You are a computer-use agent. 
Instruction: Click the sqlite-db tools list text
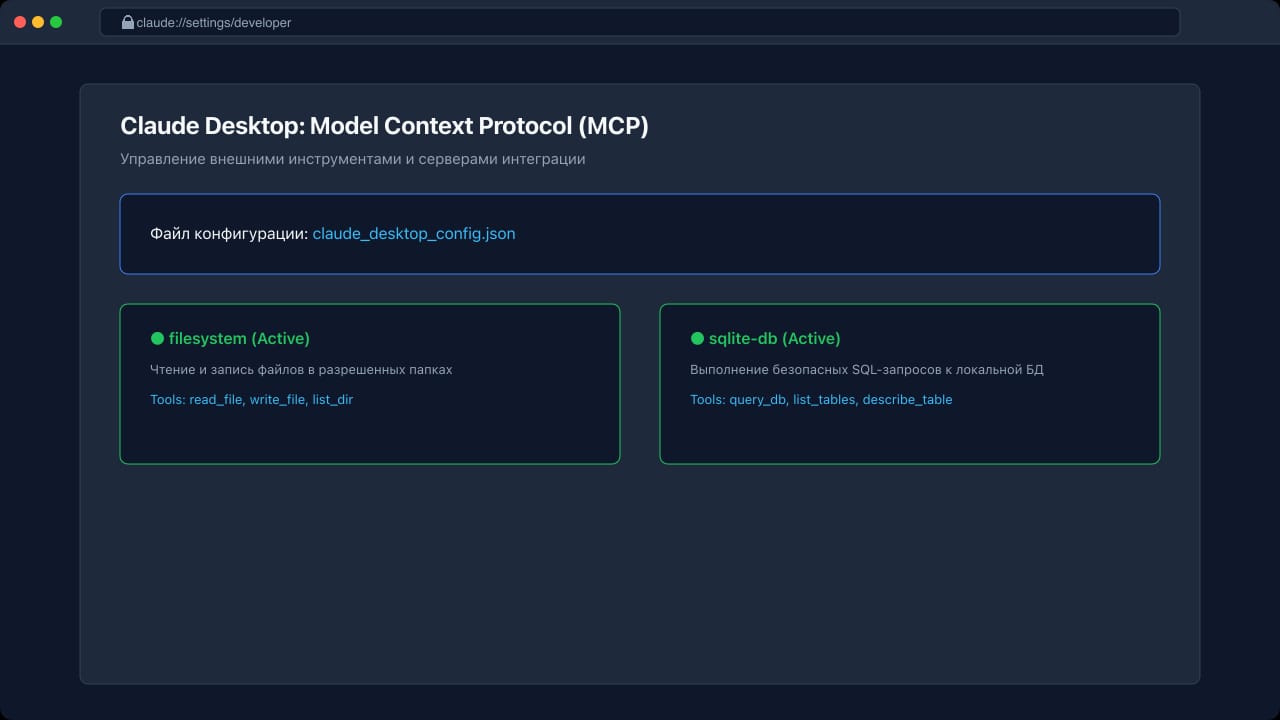821,400
